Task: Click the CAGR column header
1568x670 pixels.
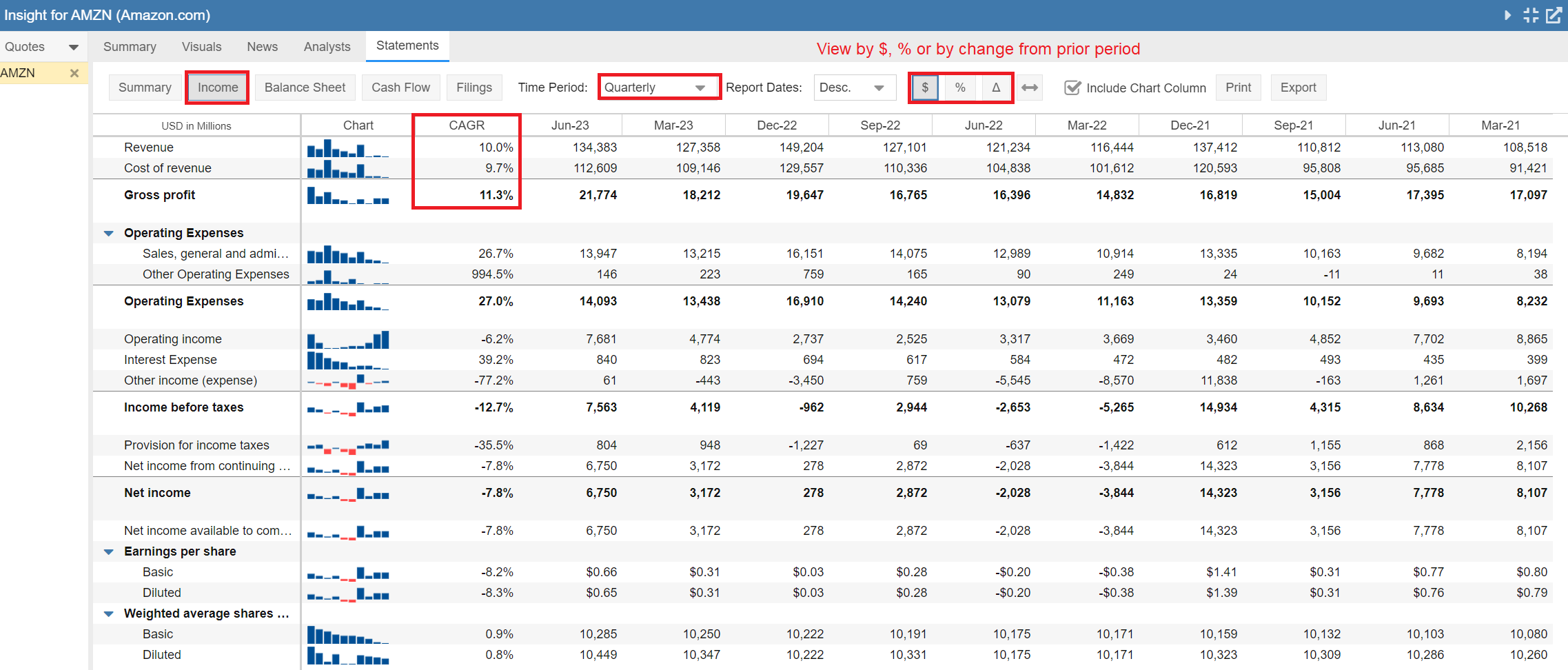Action: 467,125
